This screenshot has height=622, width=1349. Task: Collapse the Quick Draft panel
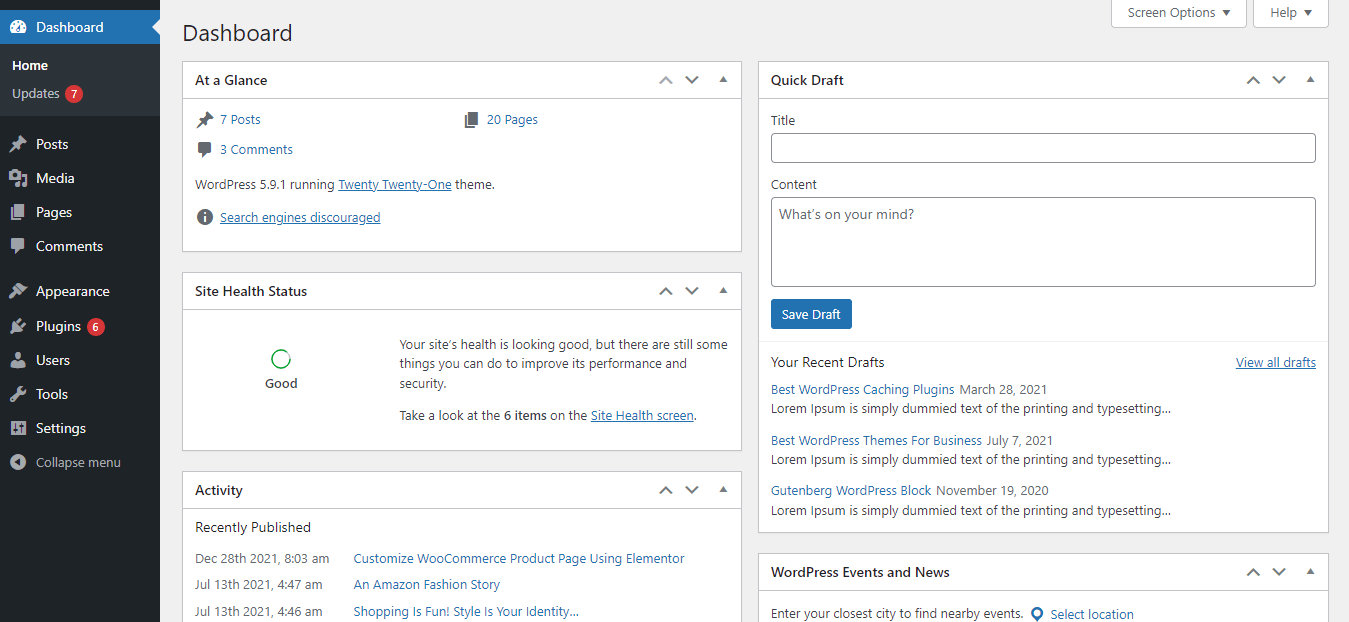point(1310,80)
